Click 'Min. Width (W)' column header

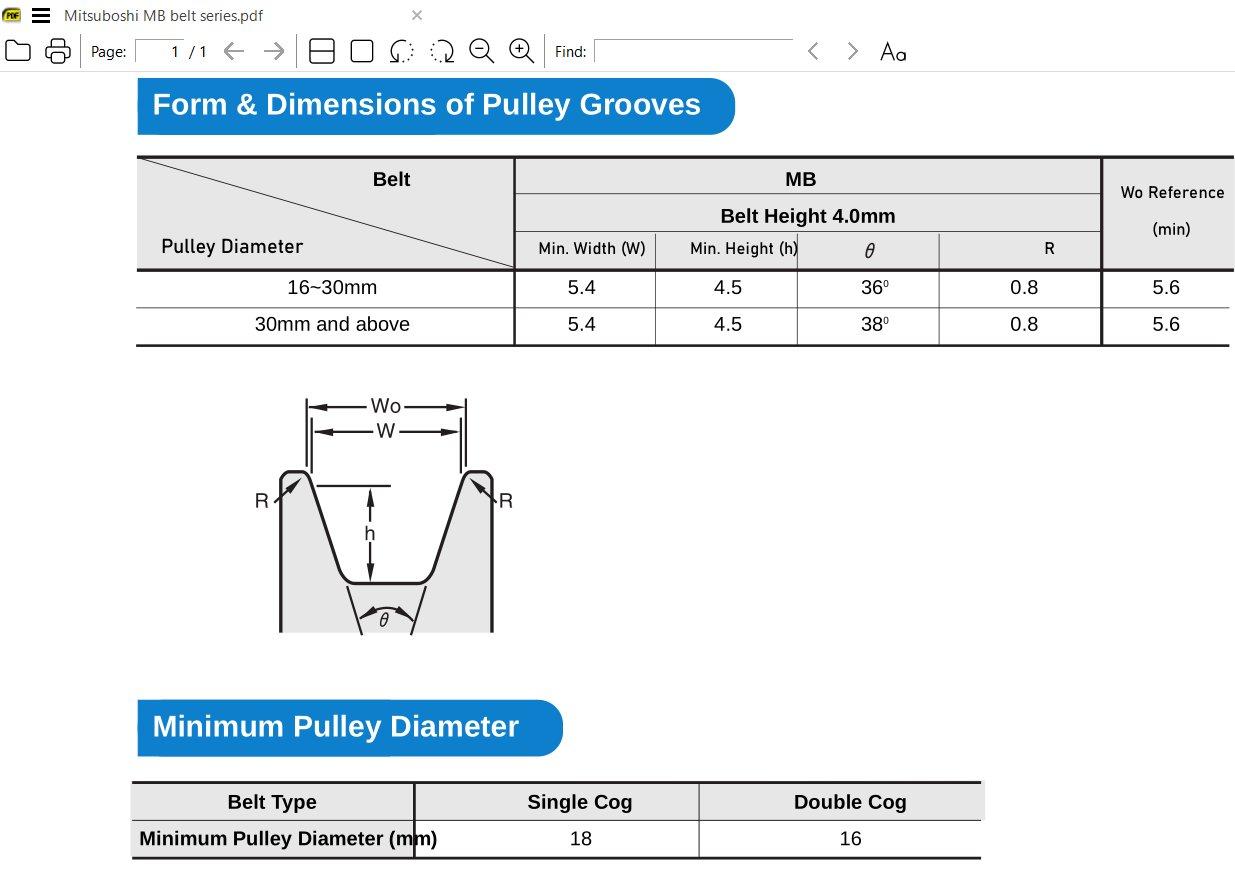pos(592,249)
